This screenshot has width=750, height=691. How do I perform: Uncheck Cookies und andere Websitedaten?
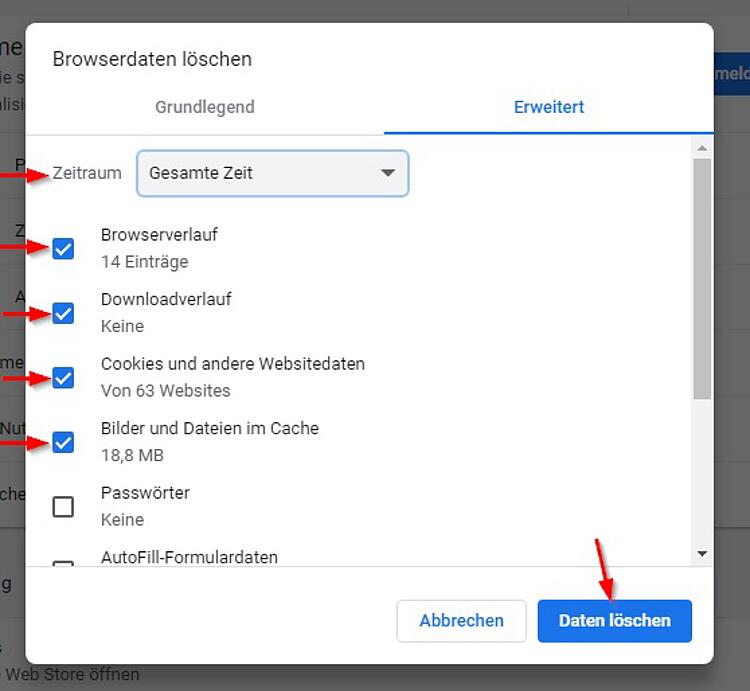point(63,378)
